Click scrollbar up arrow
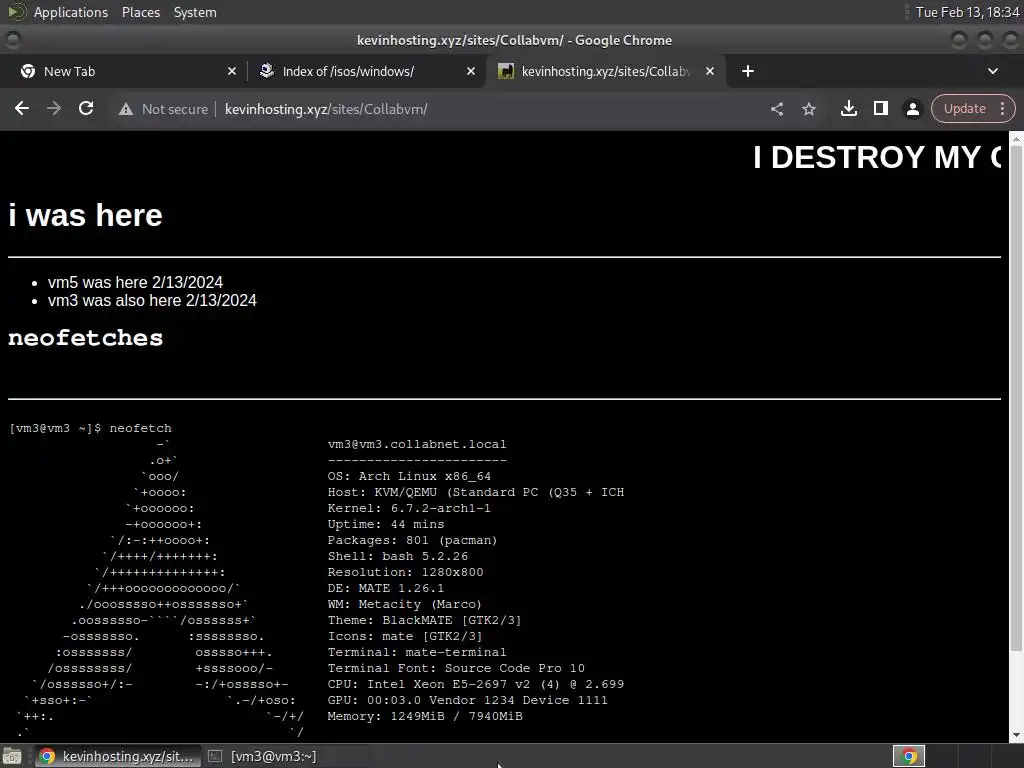1024x768 pixels. [x=1016, y=138]
